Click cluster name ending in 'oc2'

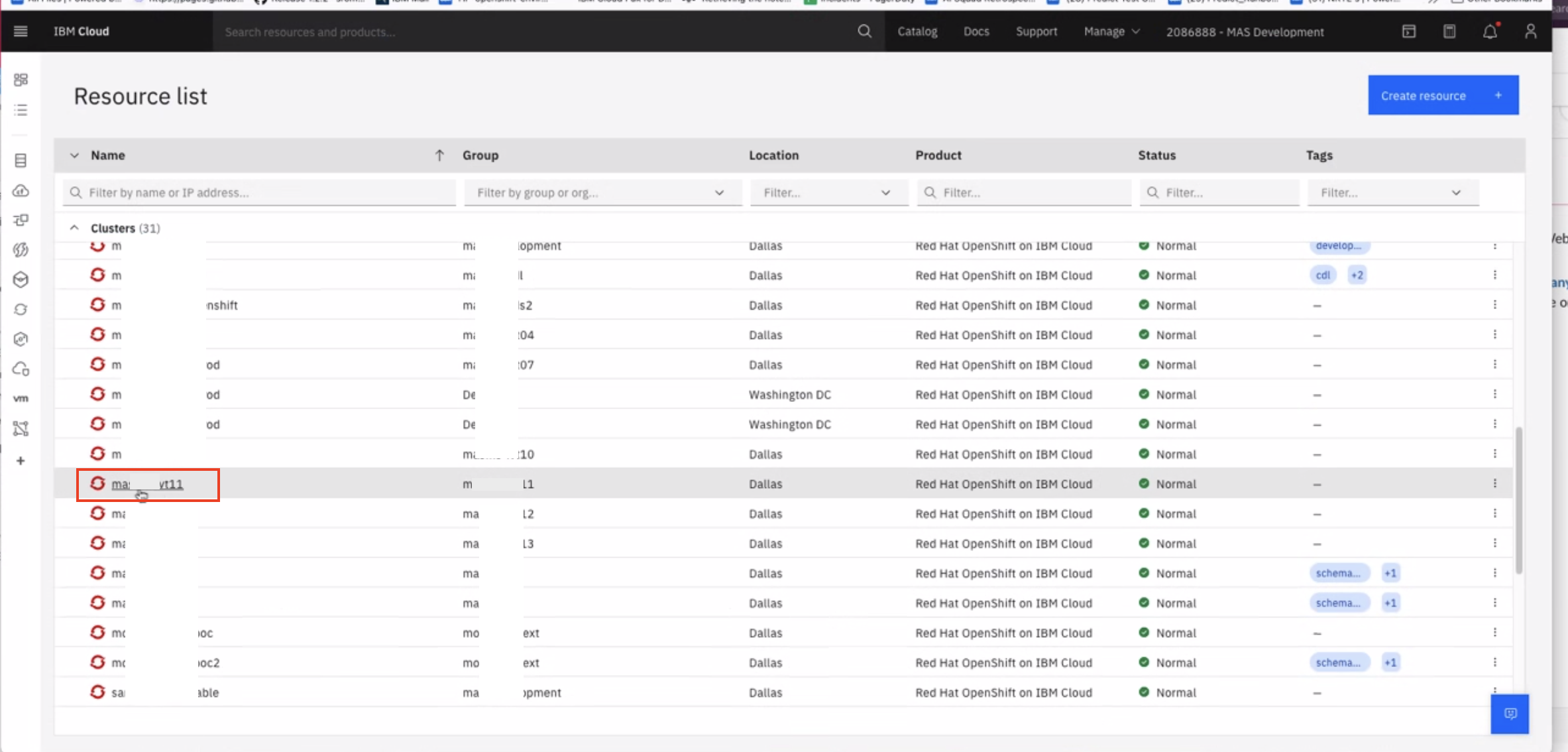click(165, 662)
